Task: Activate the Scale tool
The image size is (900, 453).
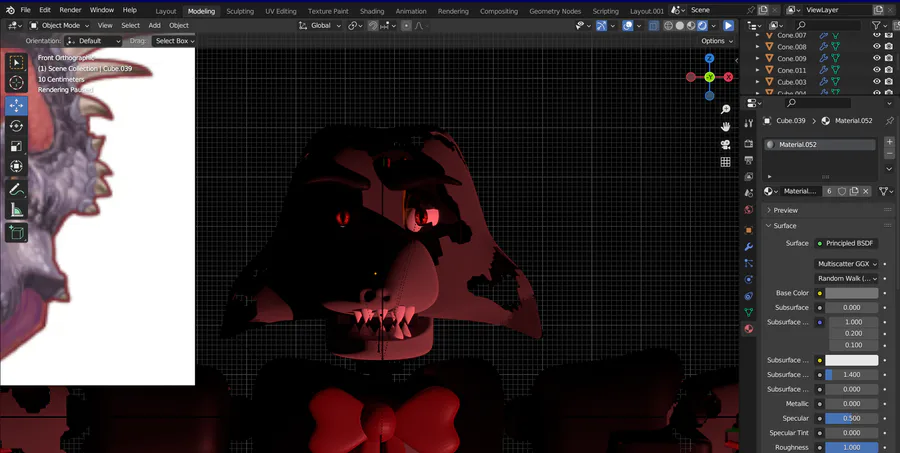Action: tap(16, 146)
